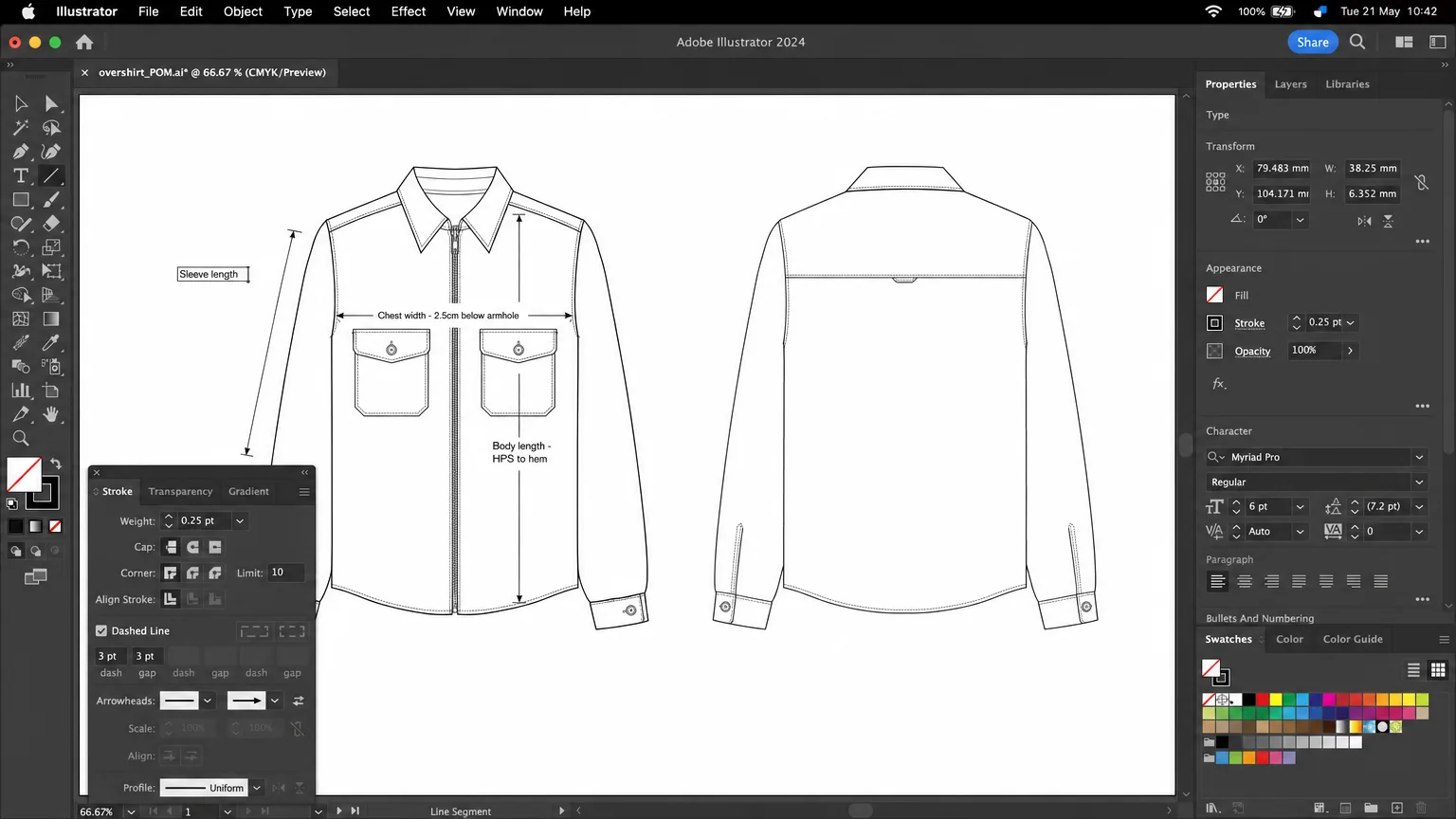Switch to the Libraries tab
Screen dimensions: 1456x819
1347,84
